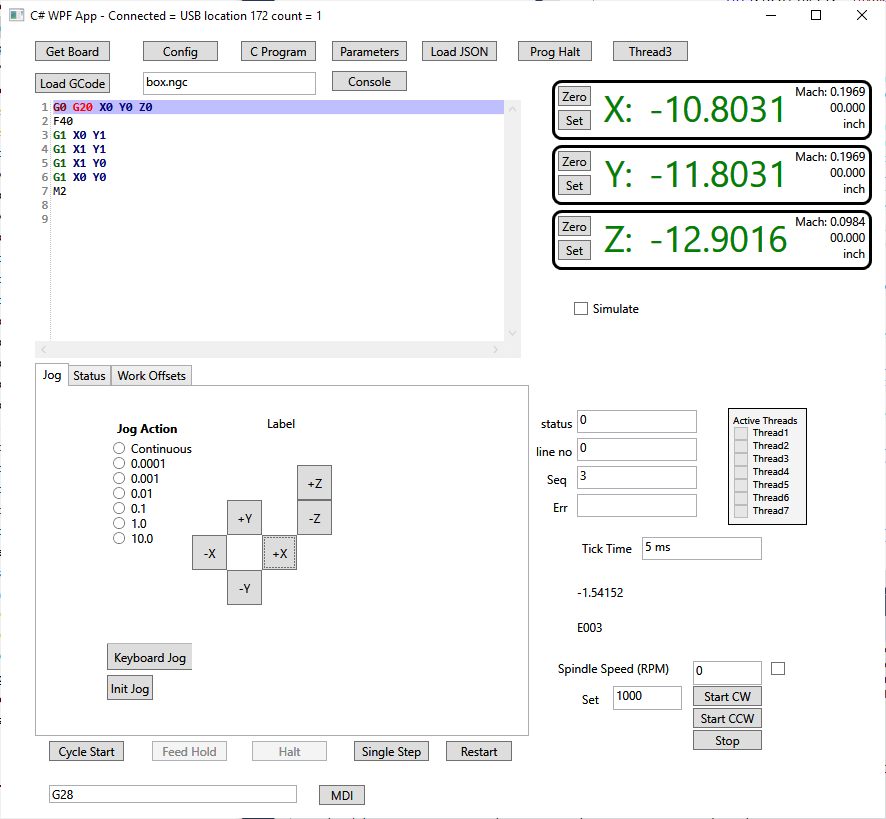
Task: Choose the 0.001 jog increment
Action: coord(120,478)
